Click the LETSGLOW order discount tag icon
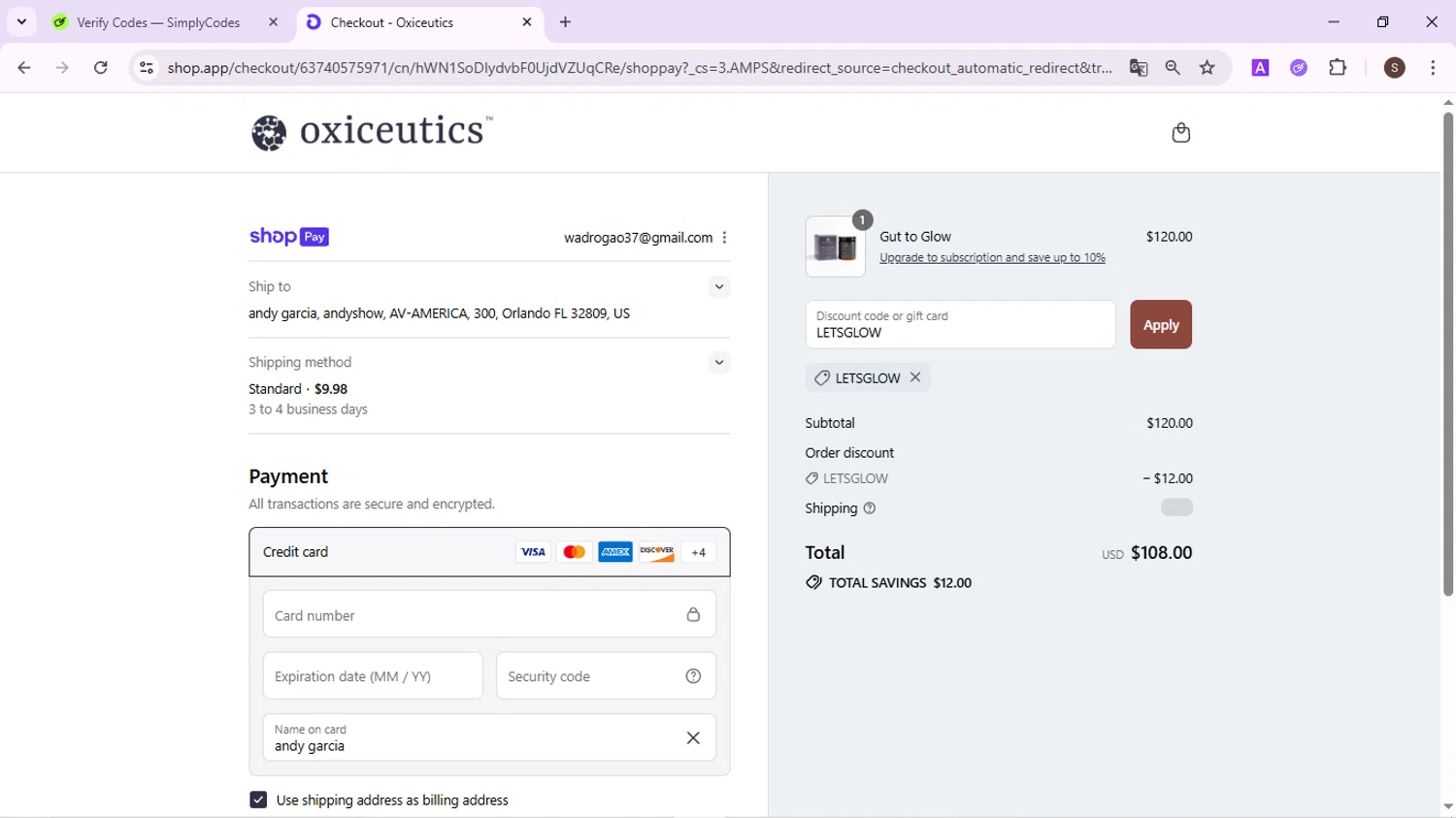 [811, 478]
